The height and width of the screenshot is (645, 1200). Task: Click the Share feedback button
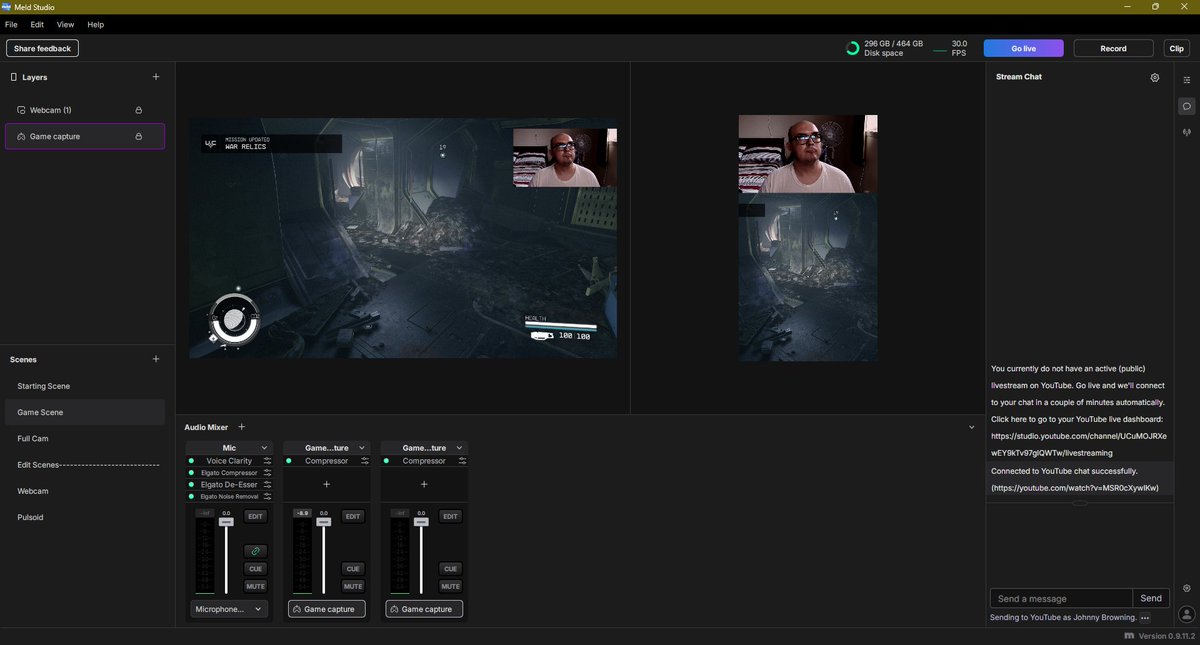click(x=42, y=48)
